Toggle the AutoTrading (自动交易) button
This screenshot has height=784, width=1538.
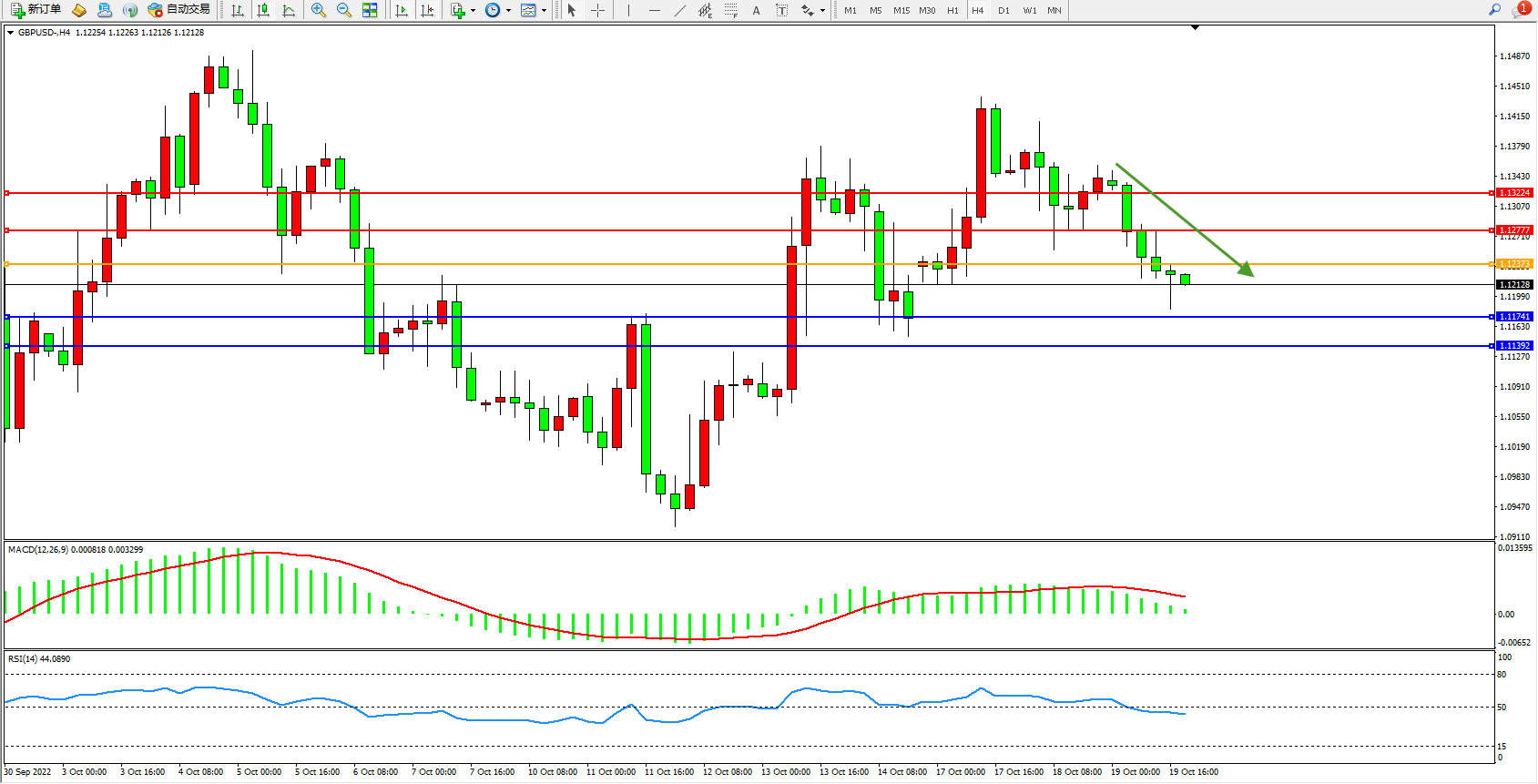tap(178, 10)
